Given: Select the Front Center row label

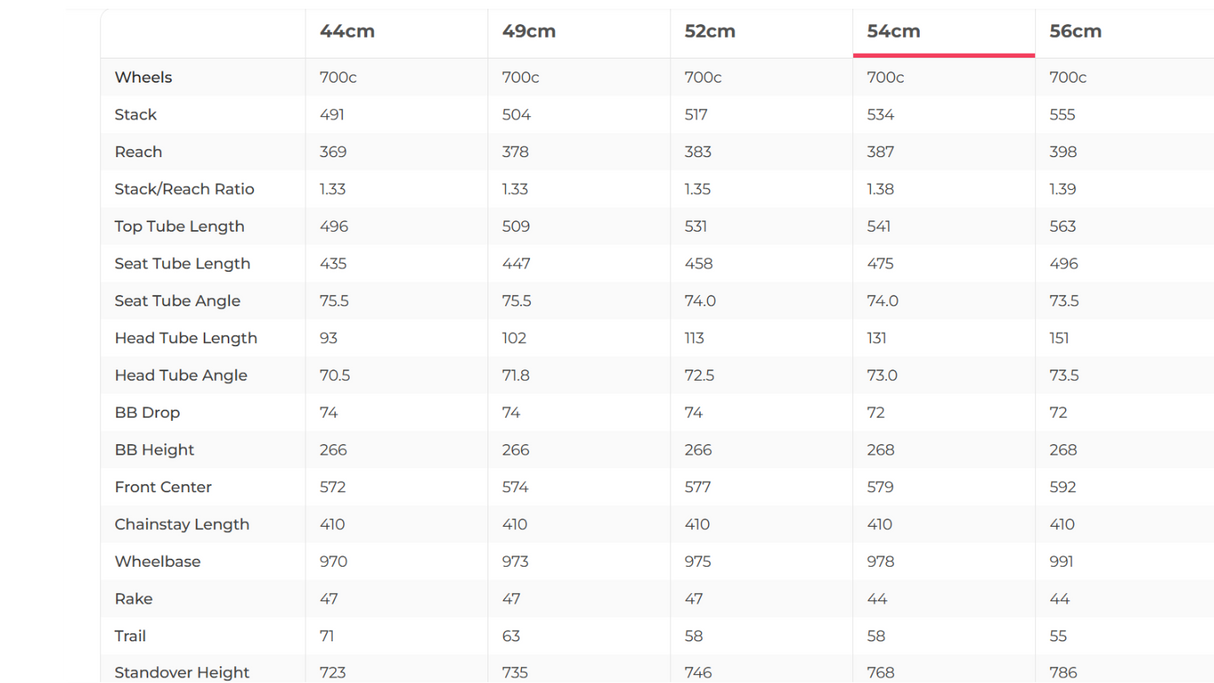Looking at the screenshot, I should pos(163,487).
